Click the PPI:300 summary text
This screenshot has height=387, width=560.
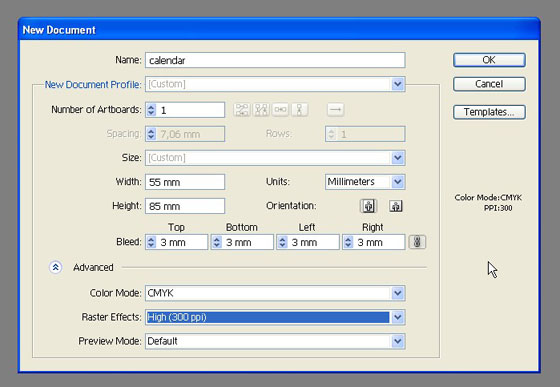tap(498, 208)
